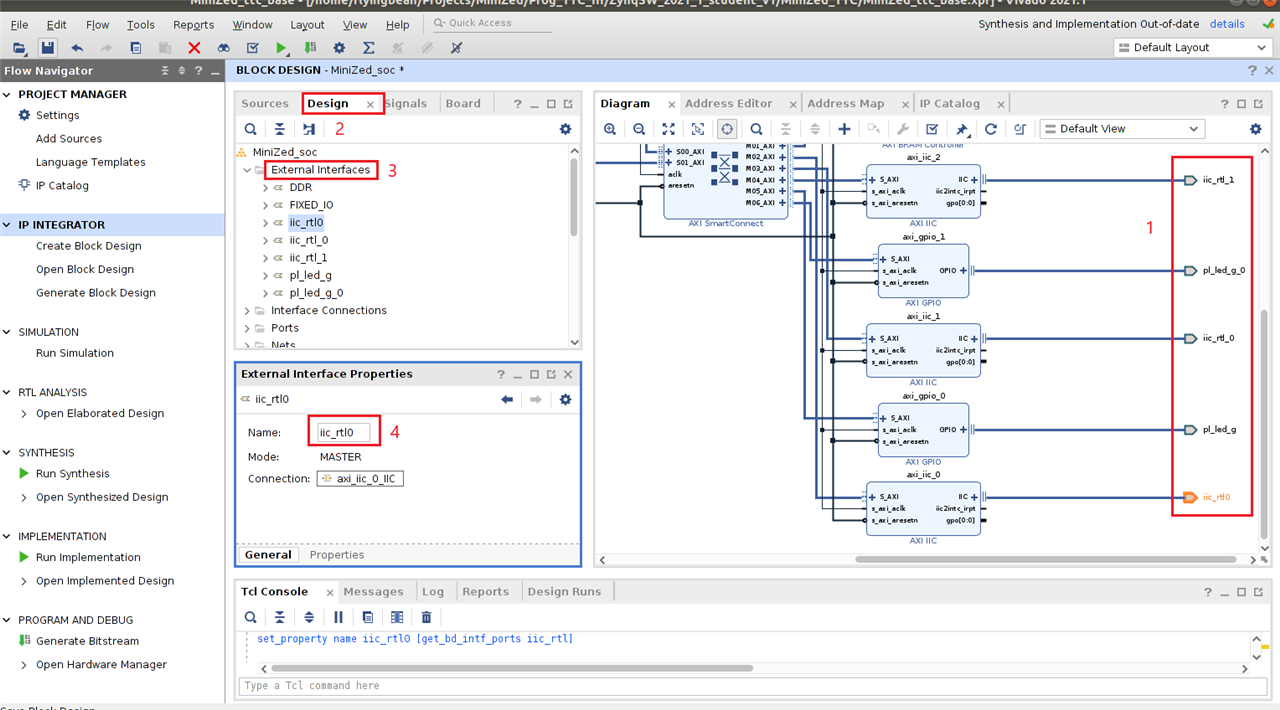Viewport: 1280px width, 710px height.
Task: Expand the FIXED_IO interface node
Action: (266, 205)
